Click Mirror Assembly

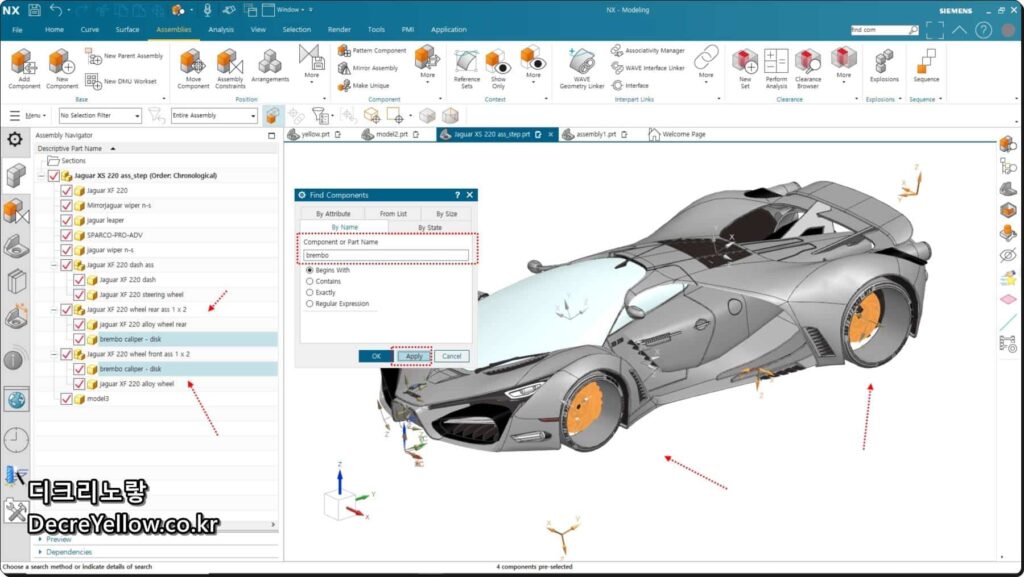coord(368,68)
